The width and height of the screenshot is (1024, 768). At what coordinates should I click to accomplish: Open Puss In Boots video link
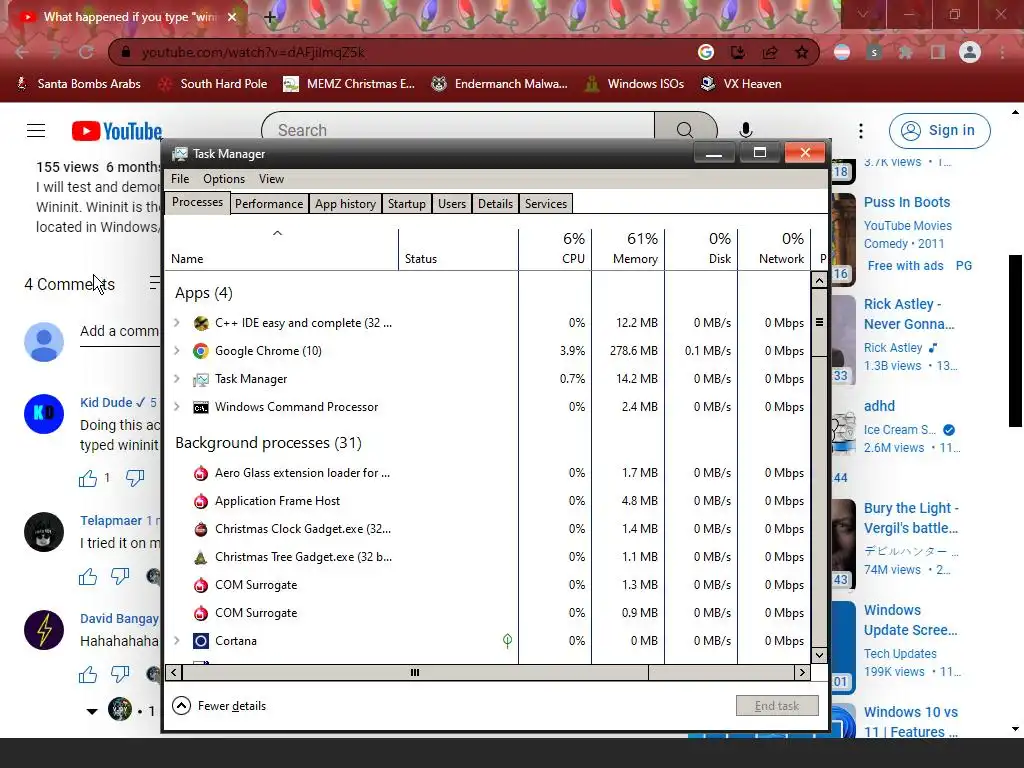pyautogui.click(x=906, y=202)
